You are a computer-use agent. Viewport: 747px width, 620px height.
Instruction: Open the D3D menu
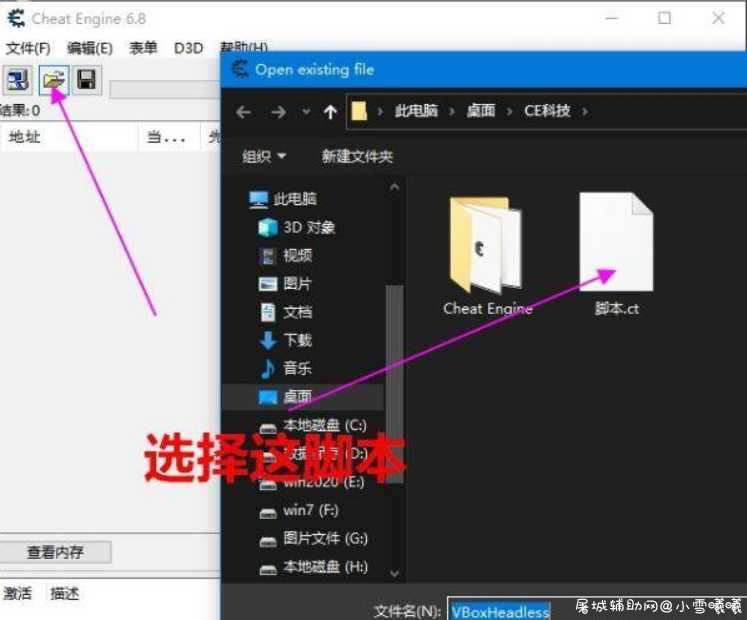pos(188,48)
